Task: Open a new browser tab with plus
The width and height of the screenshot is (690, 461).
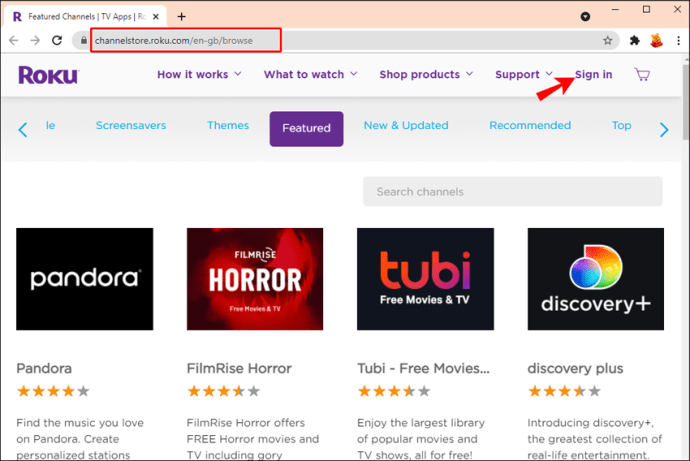Action: 181,17
